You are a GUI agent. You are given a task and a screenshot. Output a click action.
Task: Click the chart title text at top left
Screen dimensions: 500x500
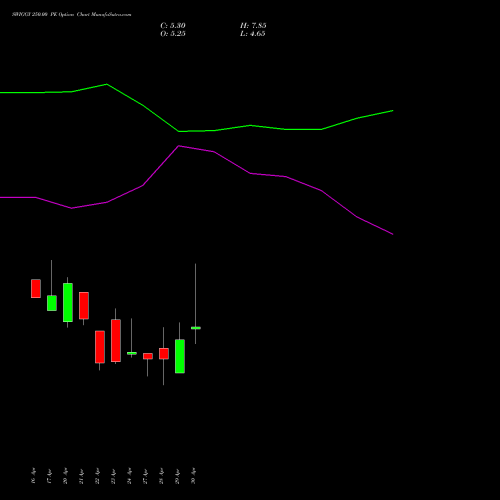point(72,15)
